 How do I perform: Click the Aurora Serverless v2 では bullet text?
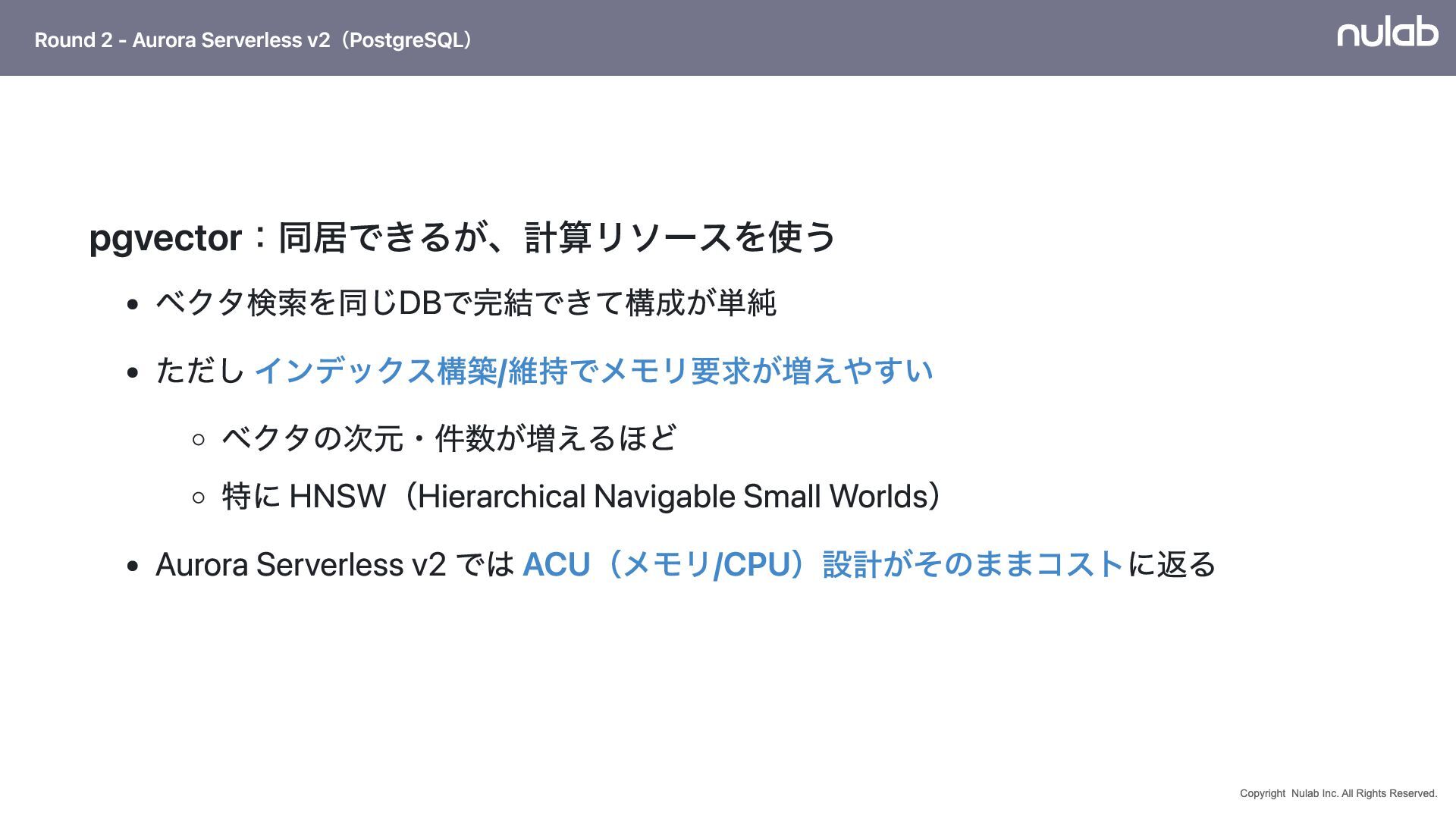coord(334,565)
